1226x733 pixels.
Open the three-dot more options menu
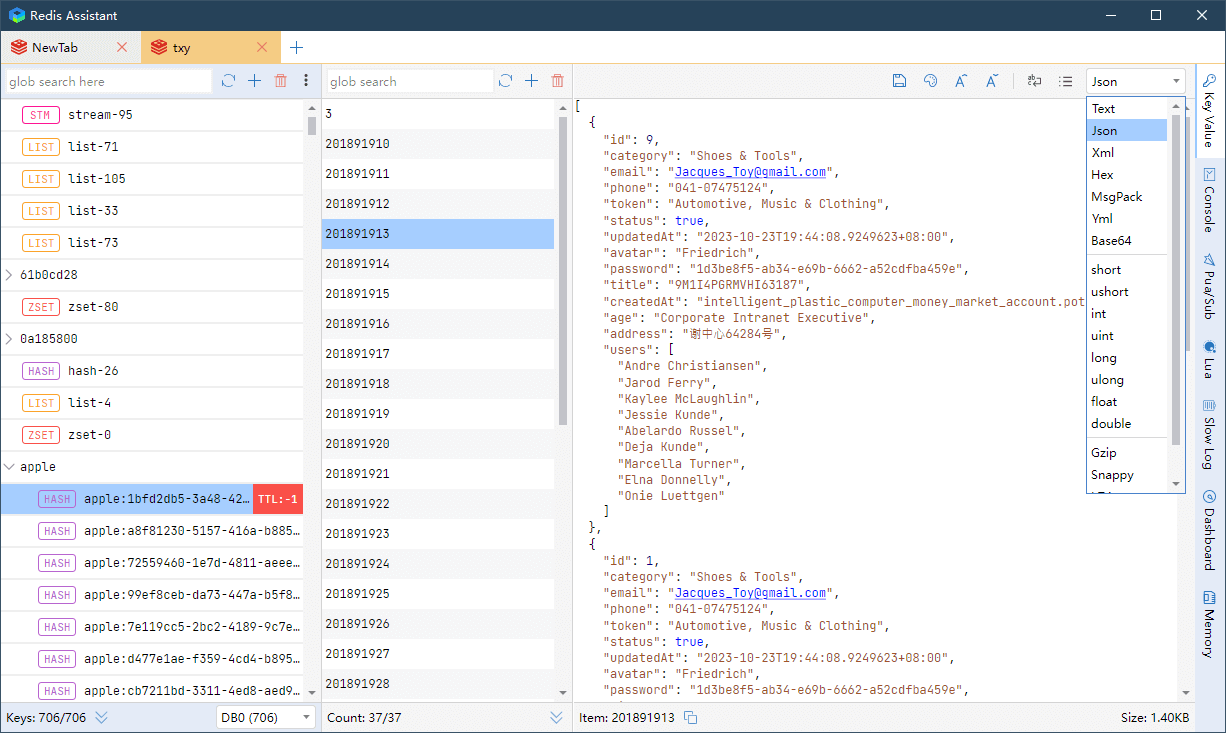point(306,81)
